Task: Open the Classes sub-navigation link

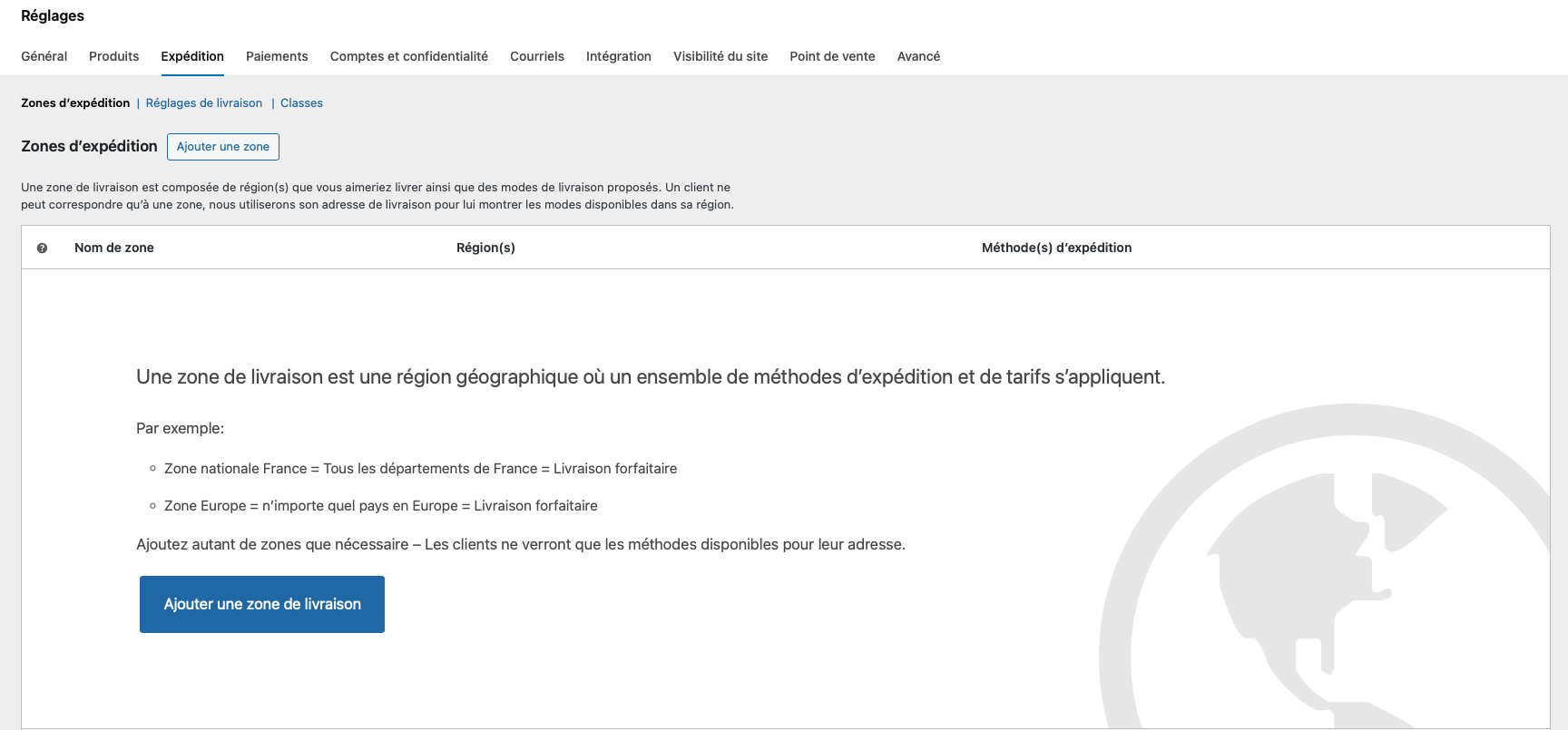Action: (301, 103)
